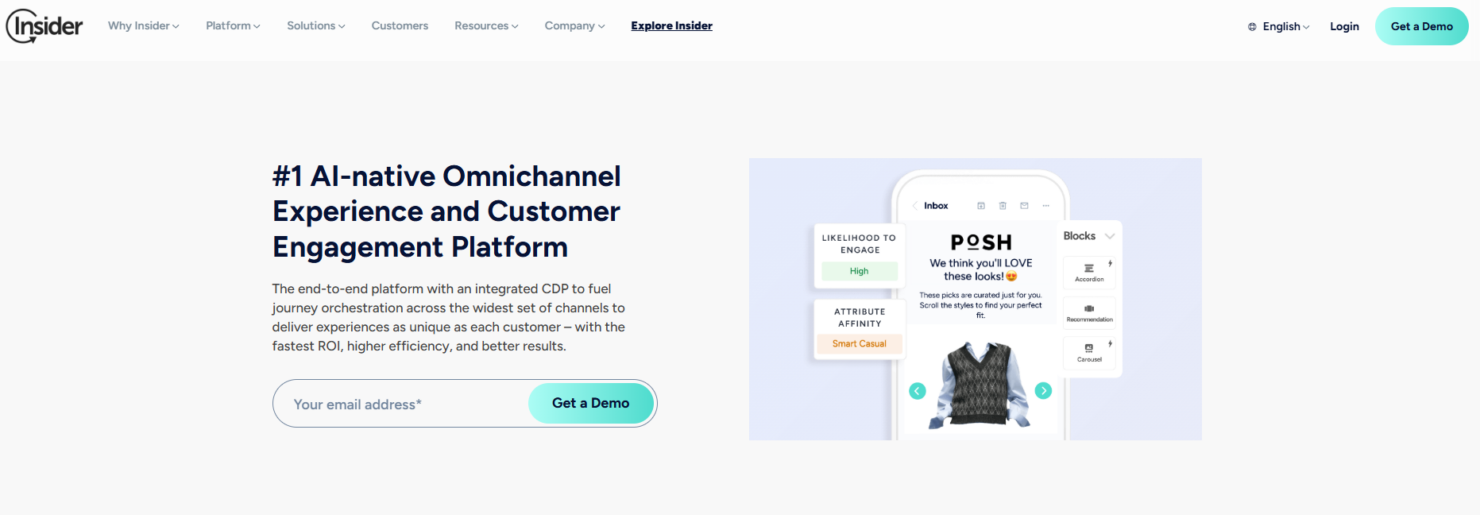The height and width of the screenshot is (515, 1480).
Task: Click the right carousel arrow
Action: pyautogui.click(x=1043, y=391)
